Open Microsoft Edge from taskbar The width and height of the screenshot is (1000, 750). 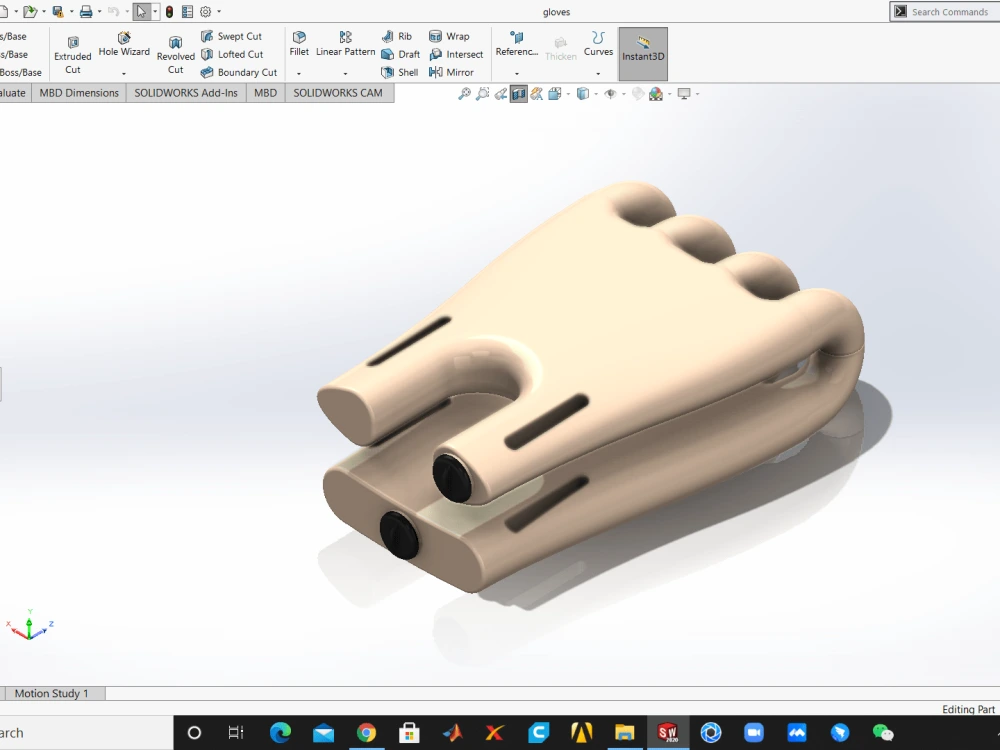280,733
